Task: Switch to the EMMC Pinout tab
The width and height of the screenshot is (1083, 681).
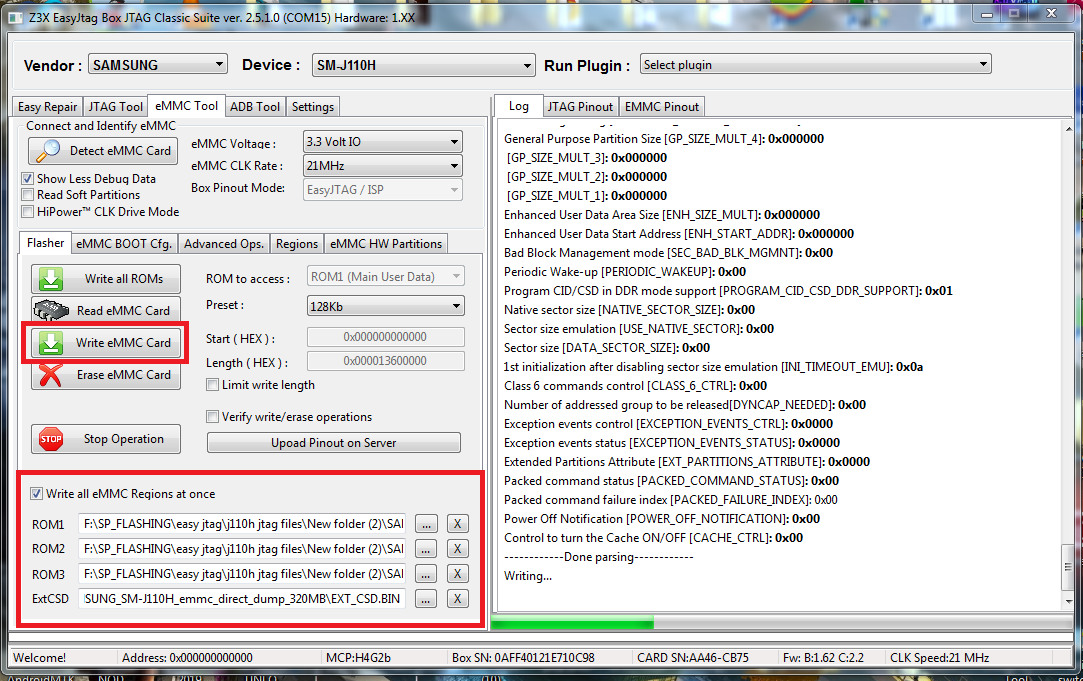Action: [662, 106]
